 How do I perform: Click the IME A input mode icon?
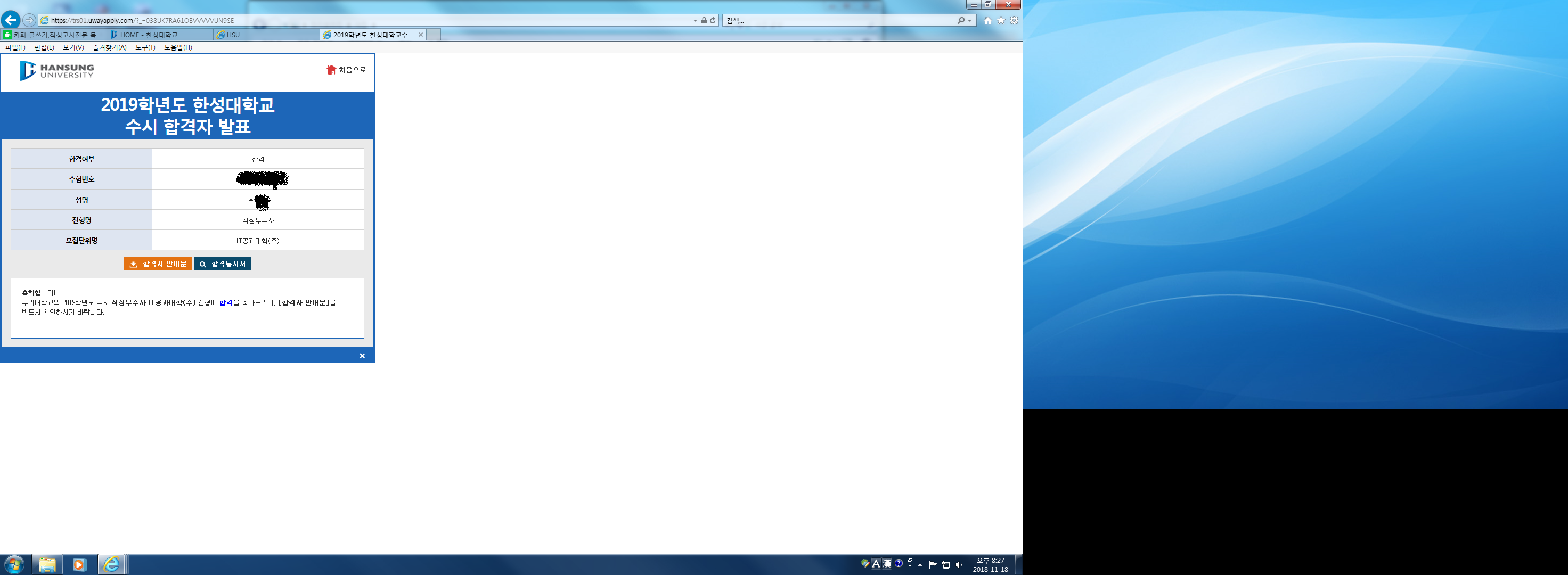(876, 563)
